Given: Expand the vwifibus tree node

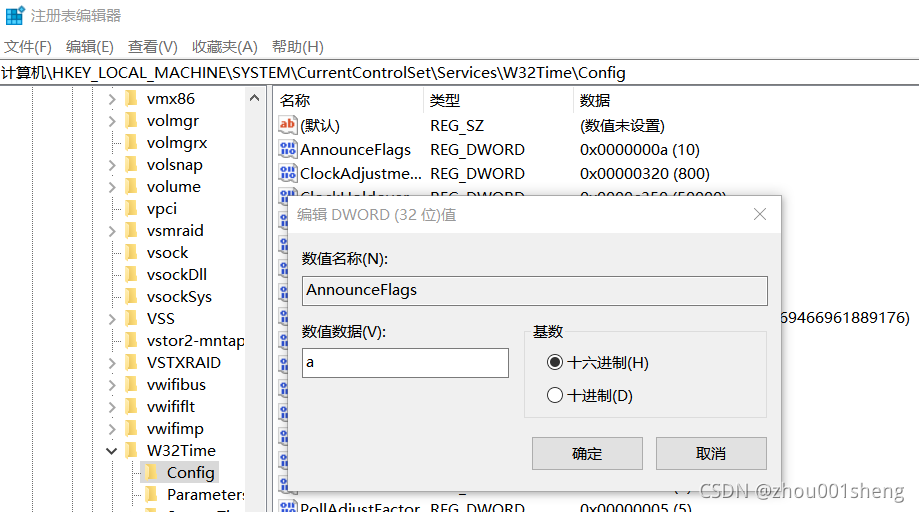Looking at the screenshot, I should coord(112,385).
